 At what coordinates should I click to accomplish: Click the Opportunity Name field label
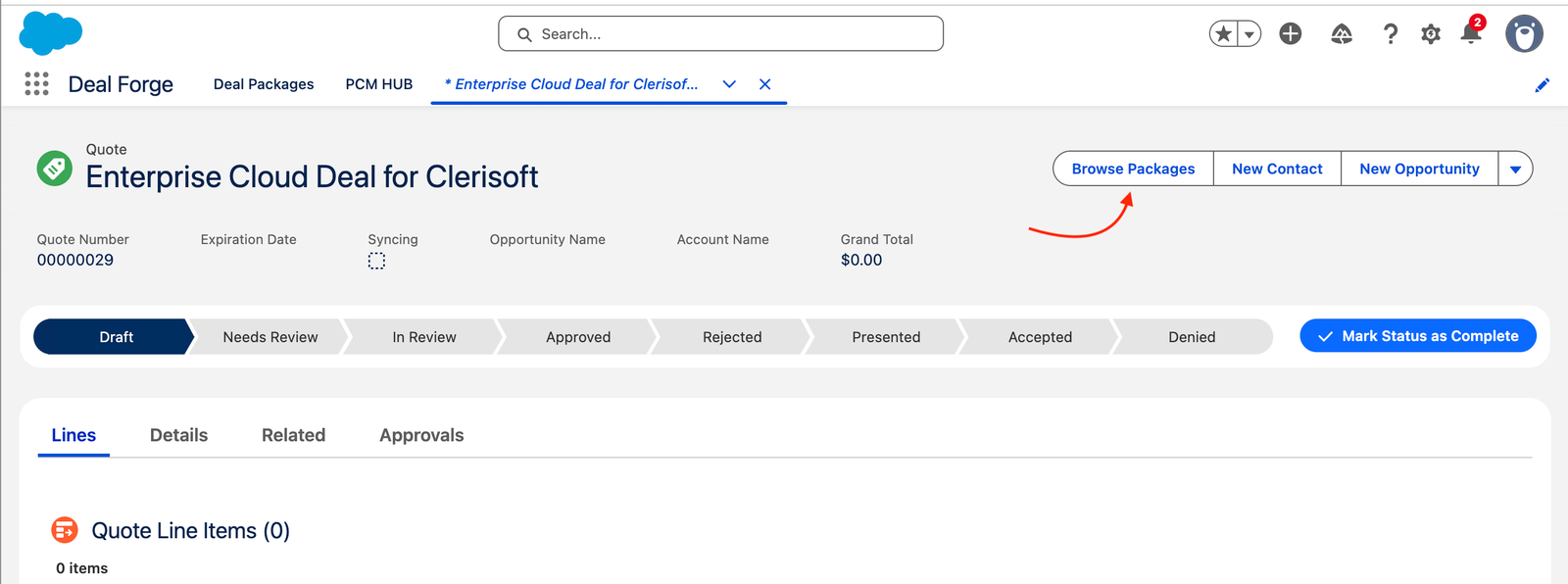point(548,239)
